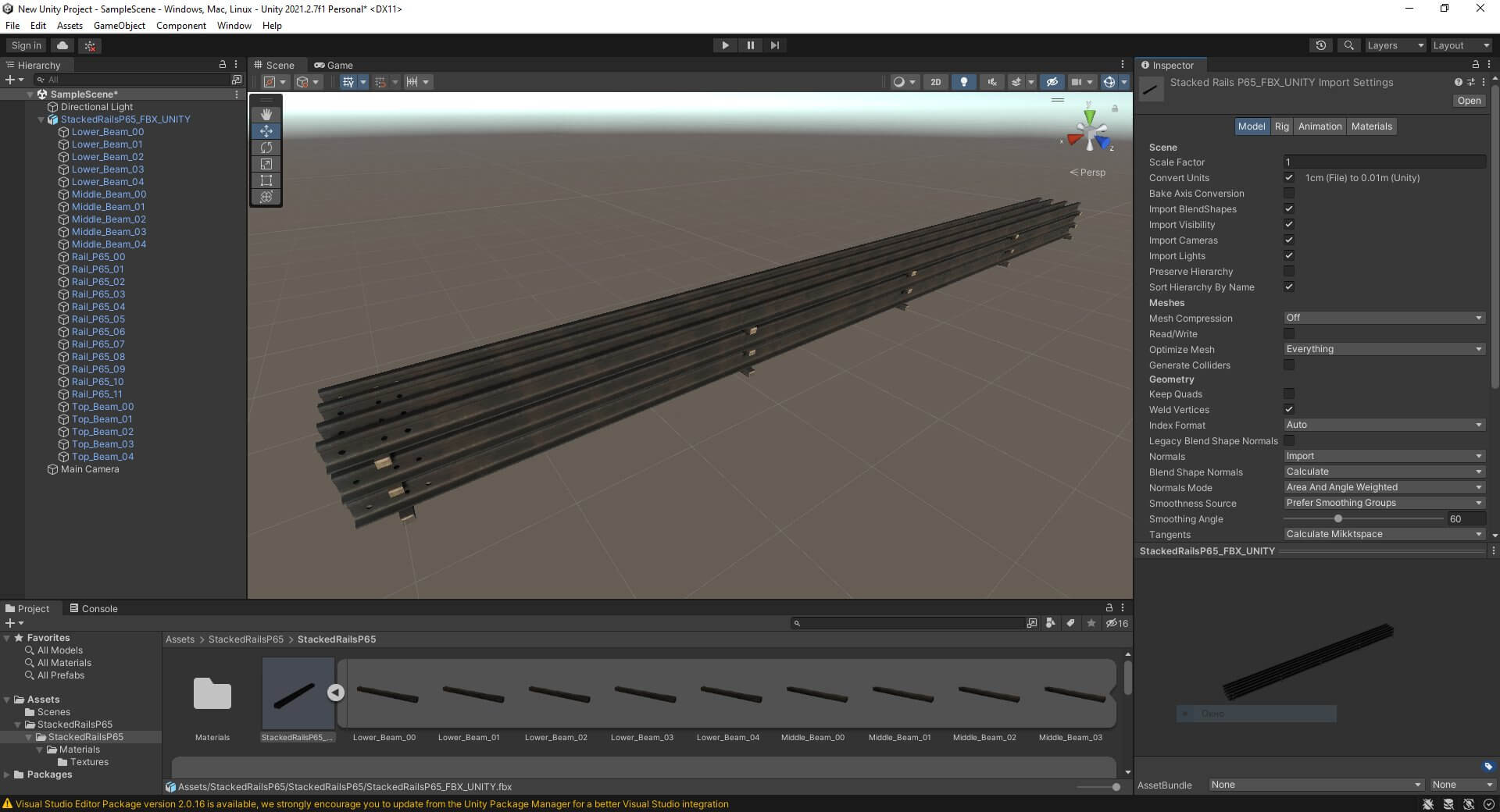Screen dimensions: 1500x812
Task: Open the global search magnifier icon
Action: (1348, 45)
